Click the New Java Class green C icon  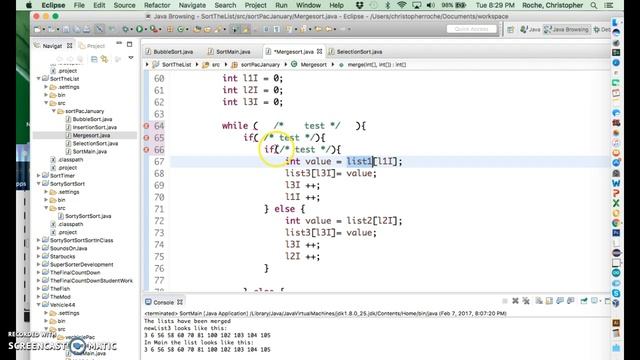180,29
